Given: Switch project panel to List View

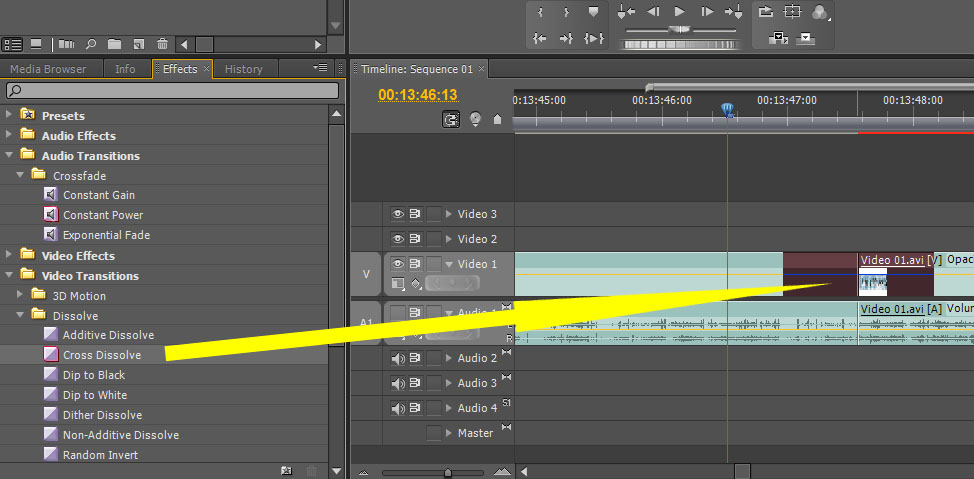Looking at the screenshot, I should tap(12, 44).
